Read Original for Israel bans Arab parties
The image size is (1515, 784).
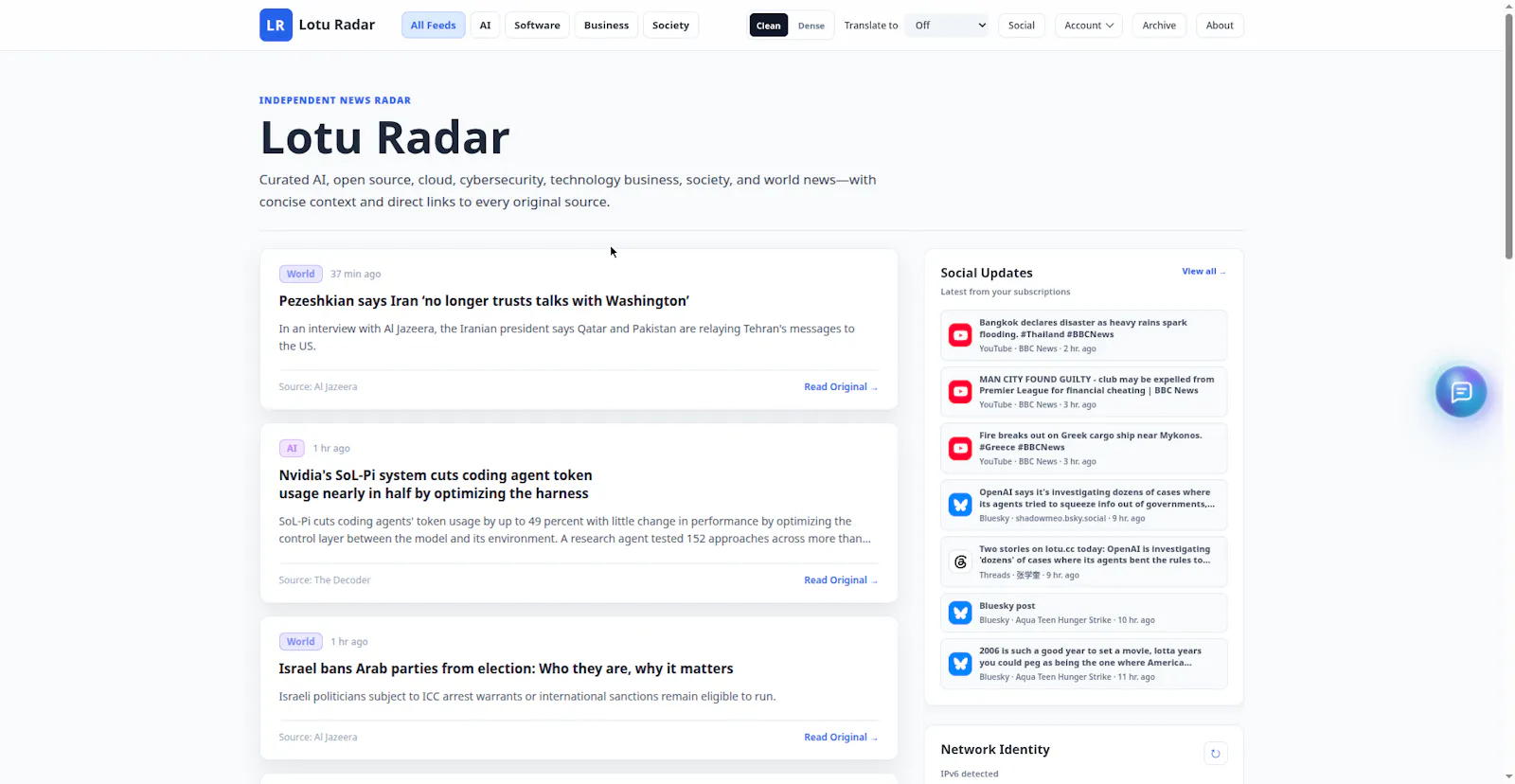click(841, 738)
